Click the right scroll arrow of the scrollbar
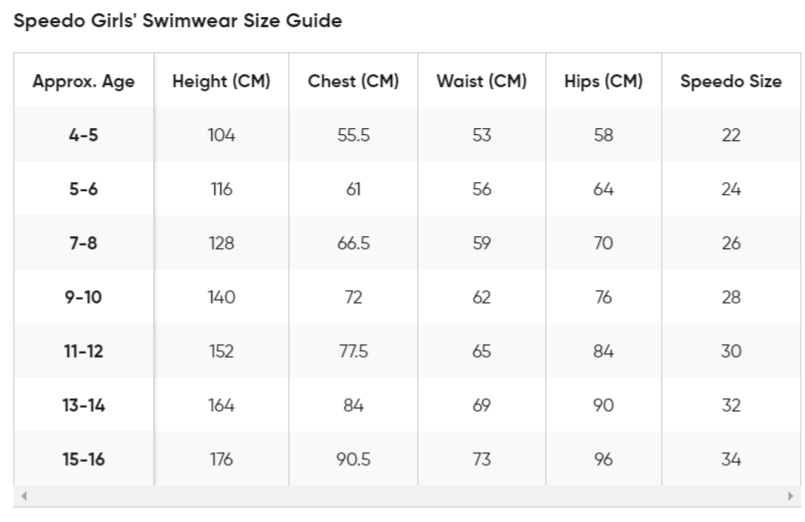805x522 pixels. 791,496
